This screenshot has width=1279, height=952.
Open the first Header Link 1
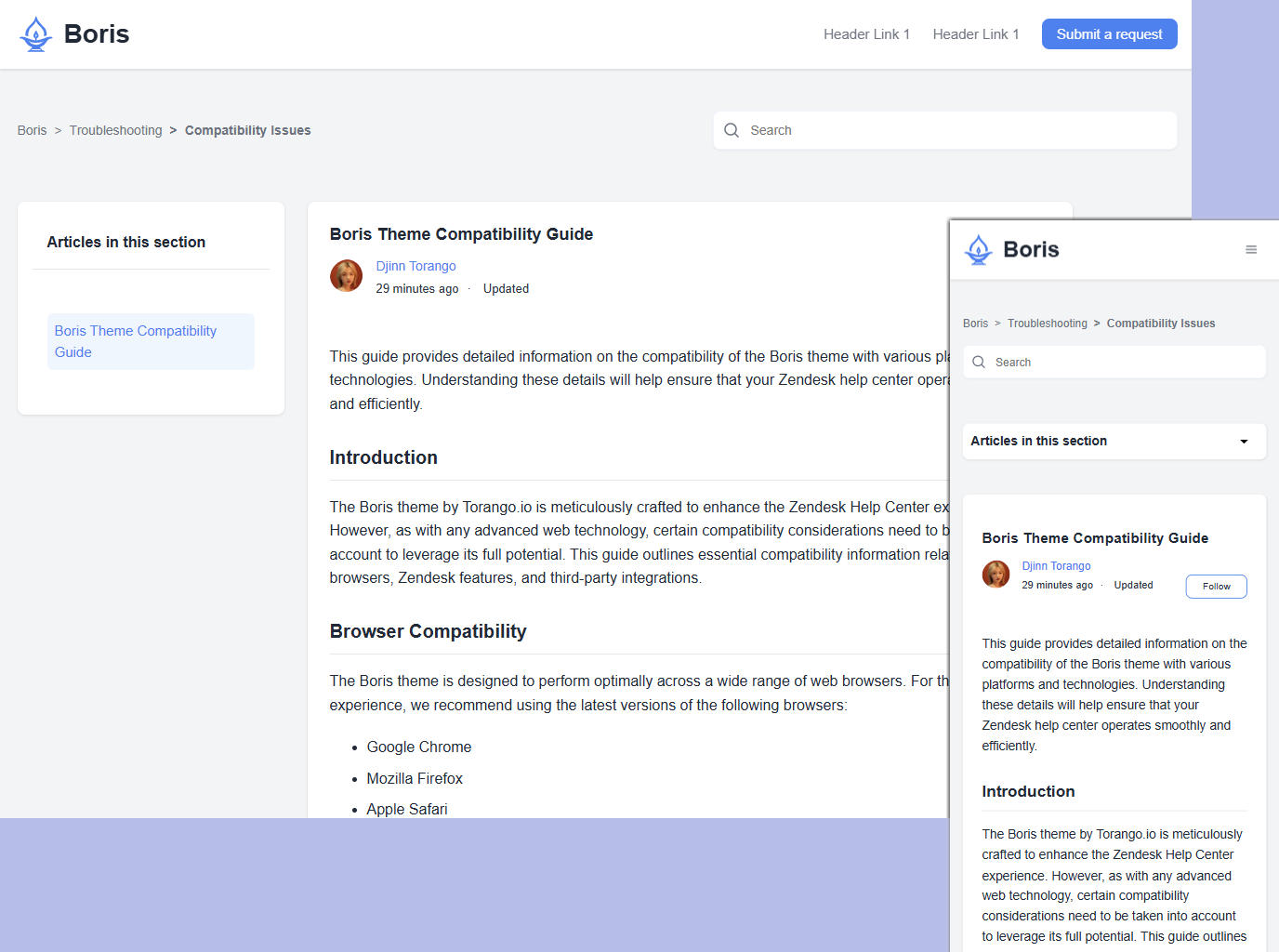pyautogui.click(x=866, y=34)
